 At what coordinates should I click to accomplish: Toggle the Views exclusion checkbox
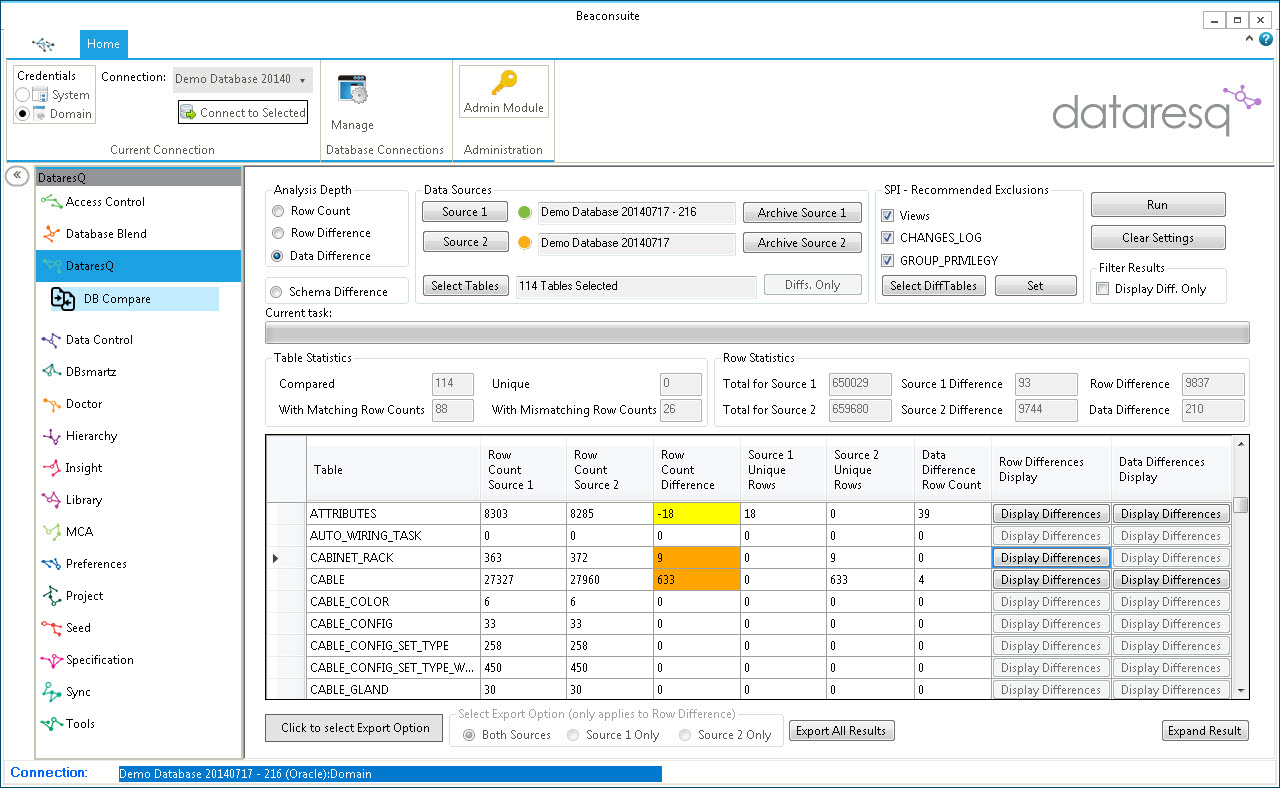pyautogui.click(x=888, y=216)
